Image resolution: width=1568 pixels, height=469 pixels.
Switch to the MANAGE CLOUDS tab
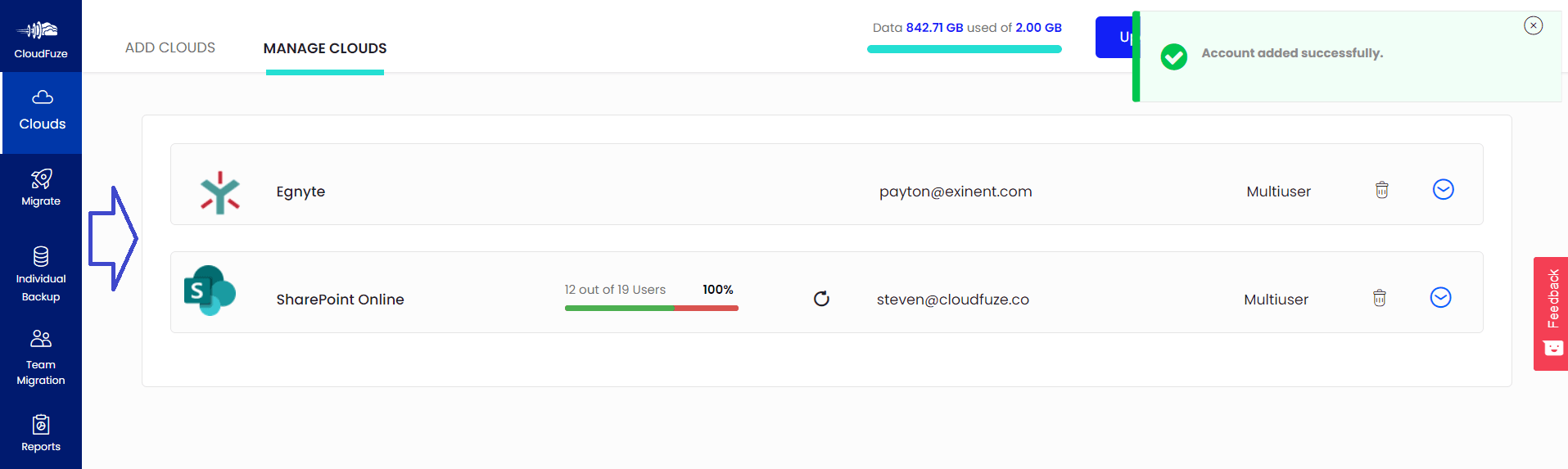pyautogui.click(x=325, y=48)
